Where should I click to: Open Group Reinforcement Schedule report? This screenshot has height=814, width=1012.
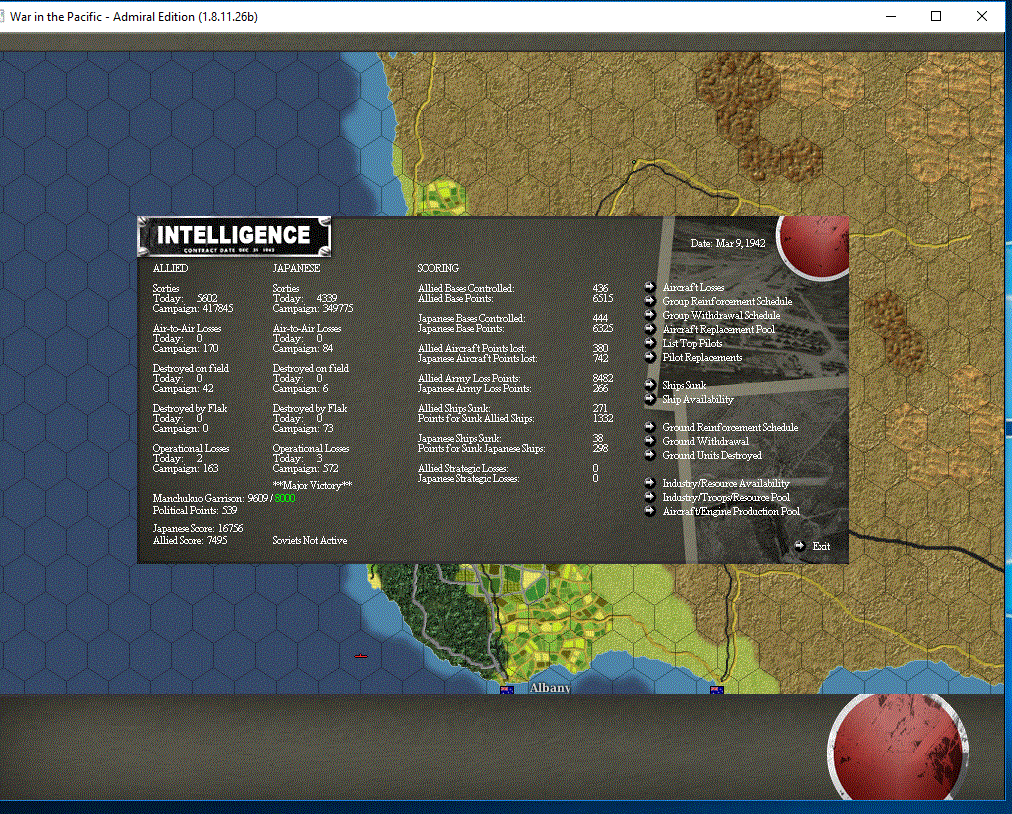click(x=727, y=301)
